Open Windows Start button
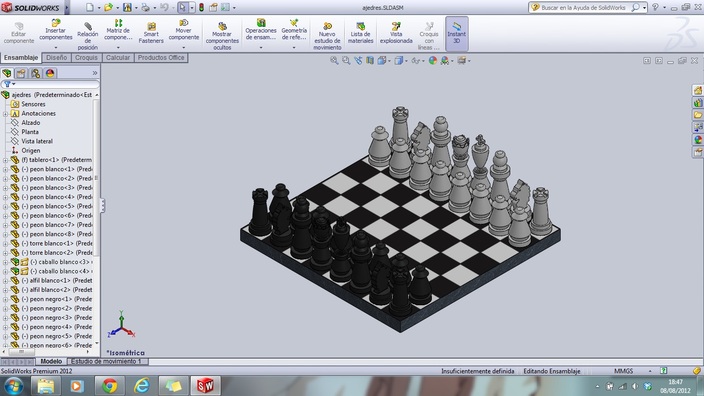 tap(13, 386)
